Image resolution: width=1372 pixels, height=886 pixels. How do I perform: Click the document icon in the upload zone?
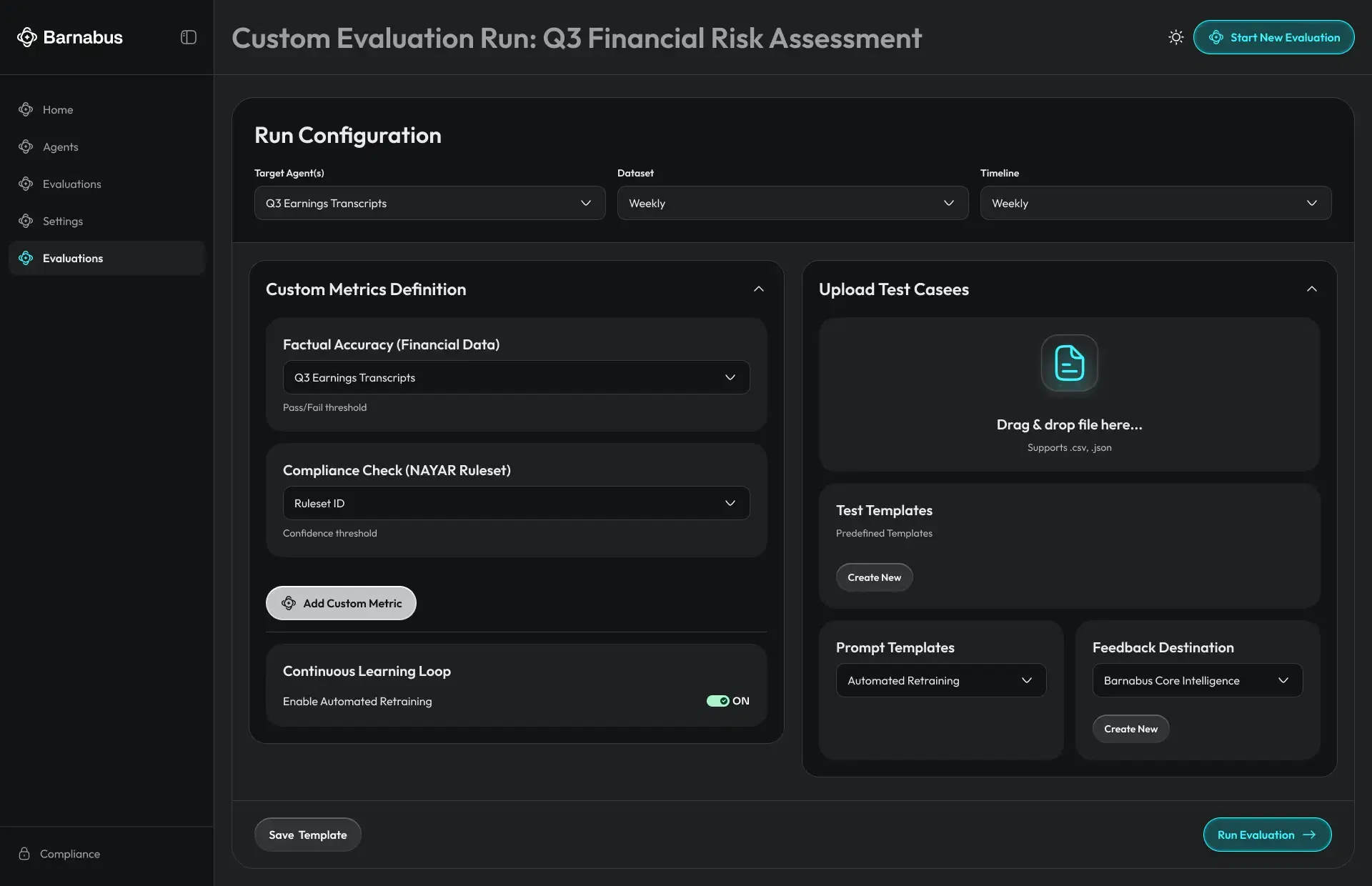click(1068, 363)
